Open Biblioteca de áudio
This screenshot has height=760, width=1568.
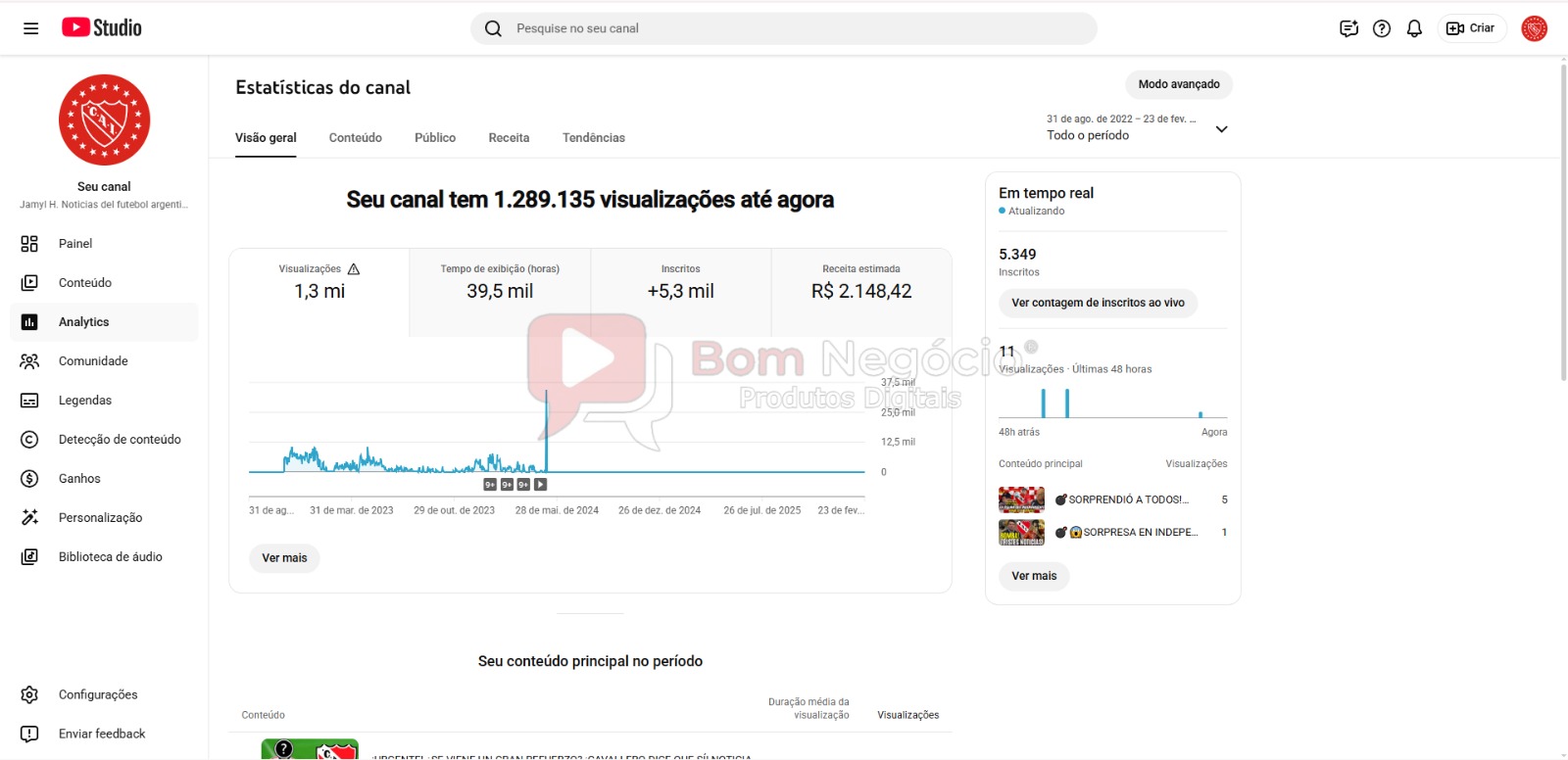click(104, 557)
